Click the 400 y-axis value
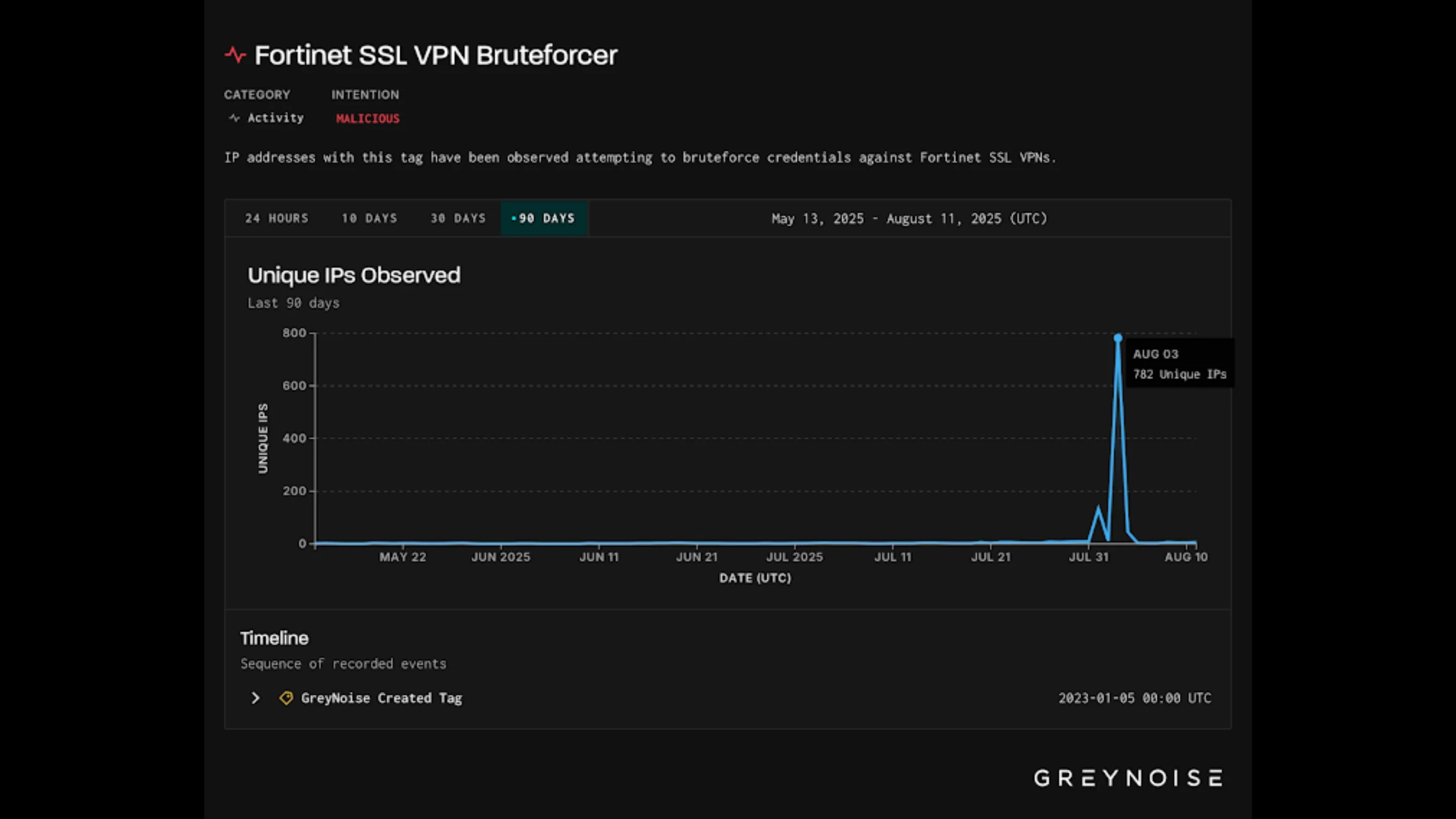Image resolution: width=1456 pixels, height=819 pixels. pyautogui.click(x=294, y=438)
